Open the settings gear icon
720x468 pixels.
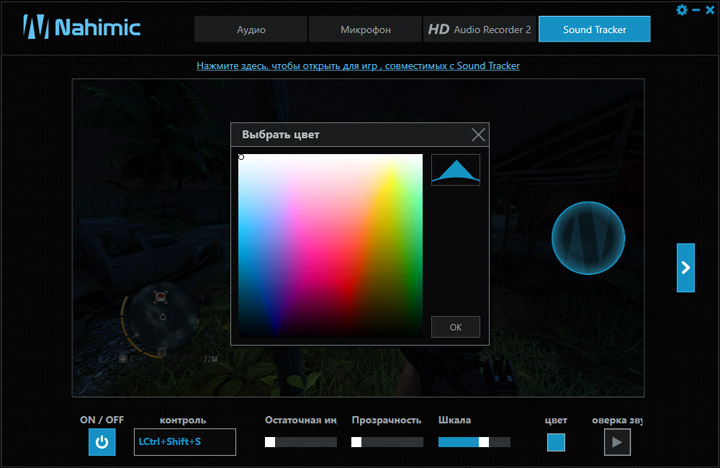[x=682, y=10]
